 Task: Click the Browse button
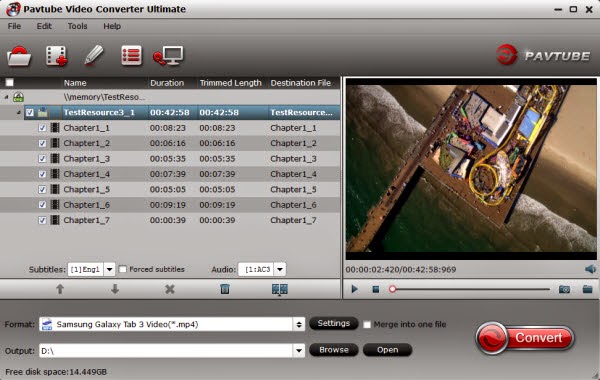(x=334, y=350)
